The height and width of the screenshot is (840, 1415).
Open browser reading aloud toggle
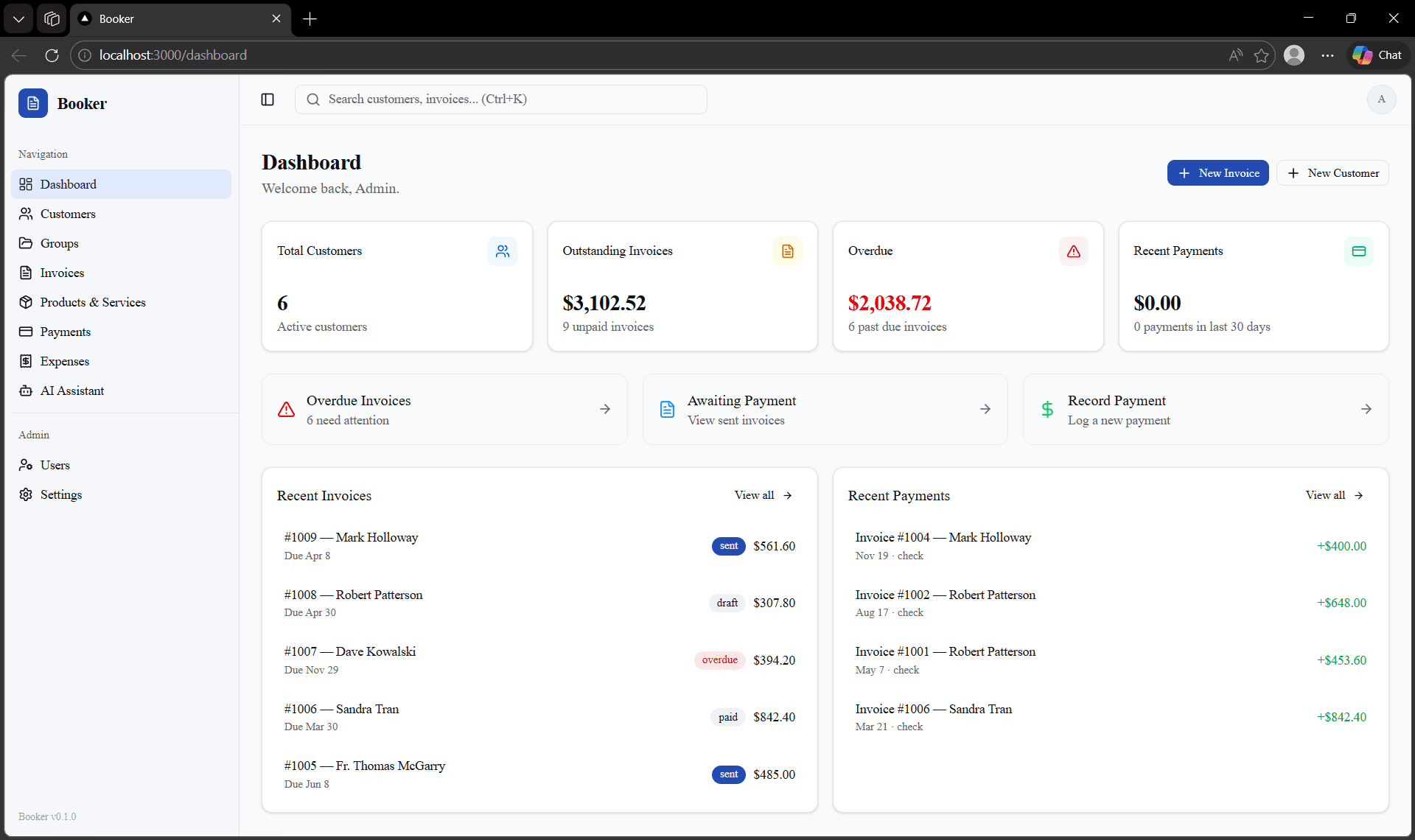point(1234,55)
